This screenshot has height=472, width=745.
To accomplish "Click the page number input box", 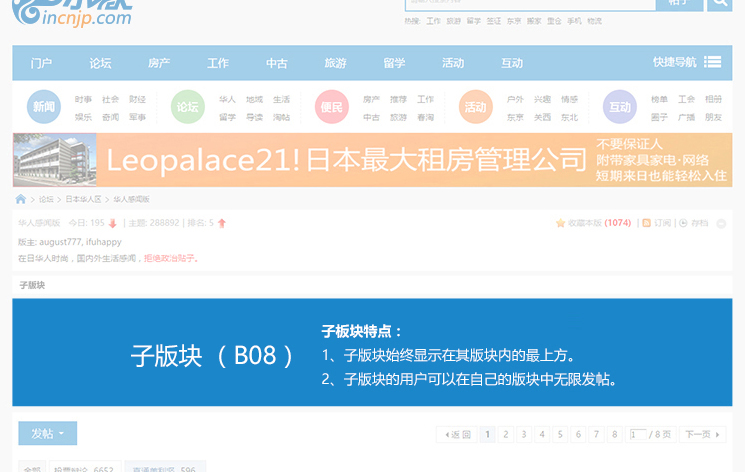I will point(638,434).
